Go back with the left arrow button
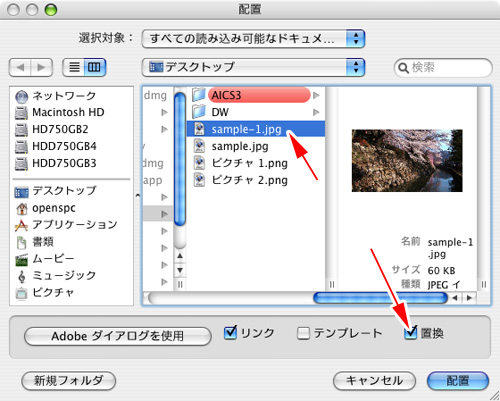 (20, 67)
